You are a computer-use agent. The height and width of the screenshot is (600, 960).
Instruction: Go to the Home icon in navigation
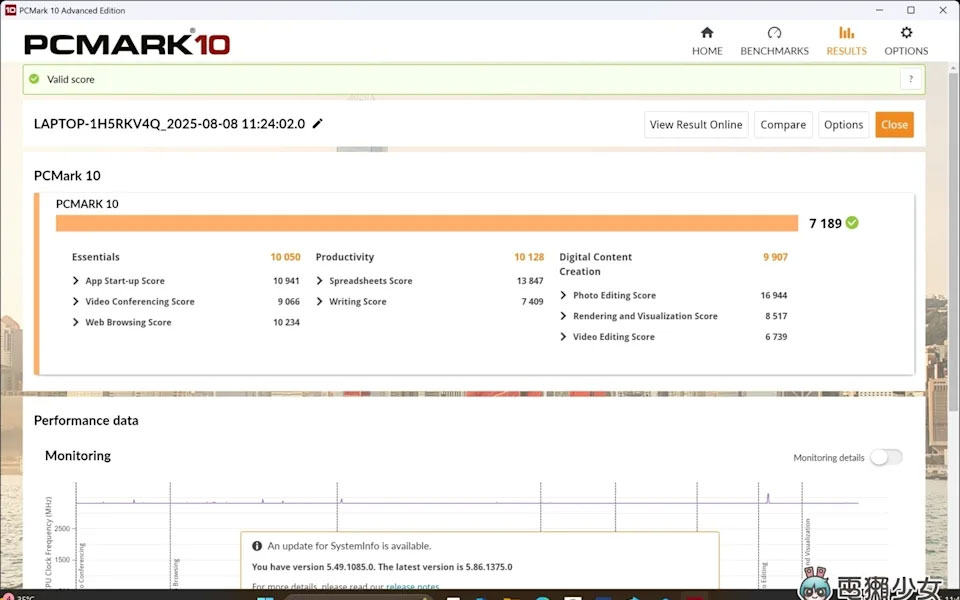707,33
